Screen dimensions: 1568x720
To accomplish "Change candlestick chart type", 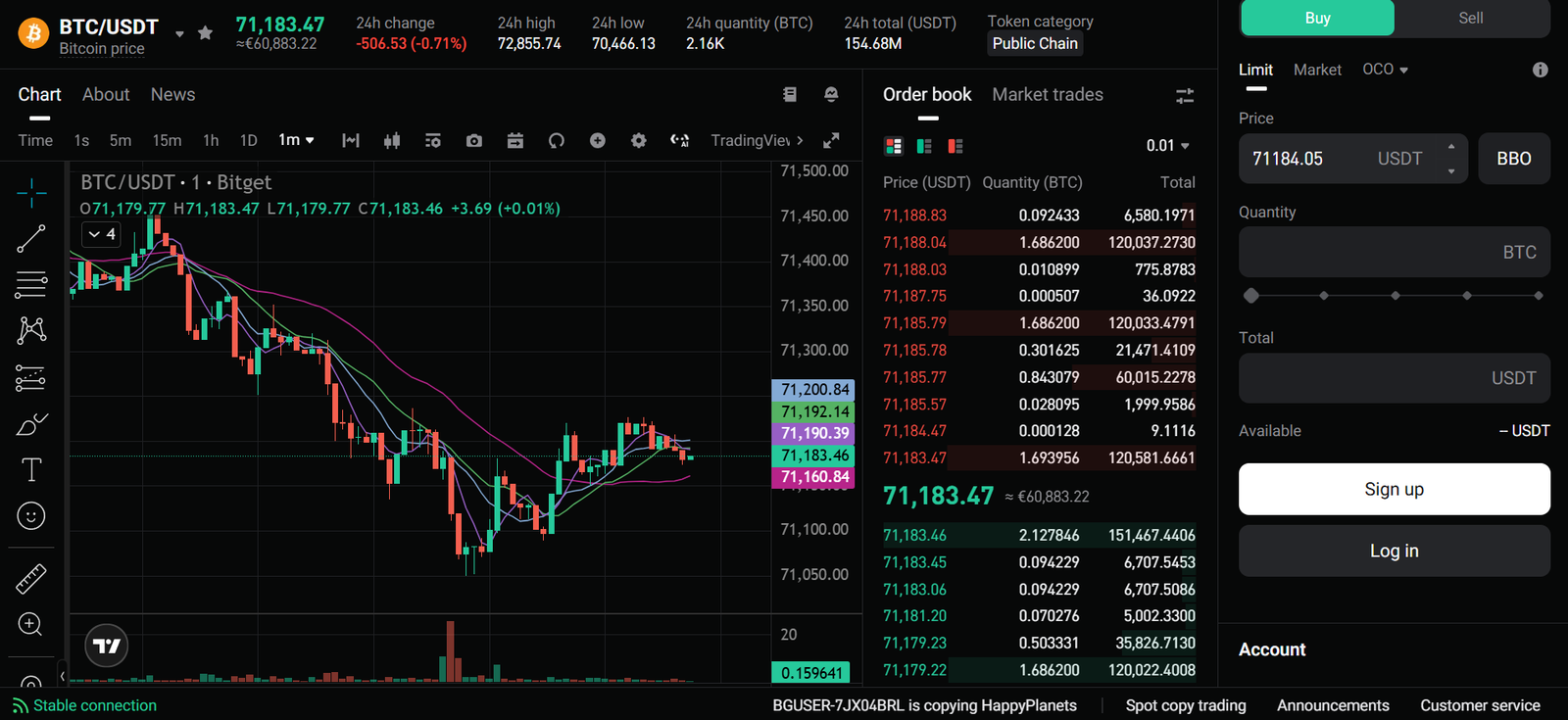I will point(392,140).
